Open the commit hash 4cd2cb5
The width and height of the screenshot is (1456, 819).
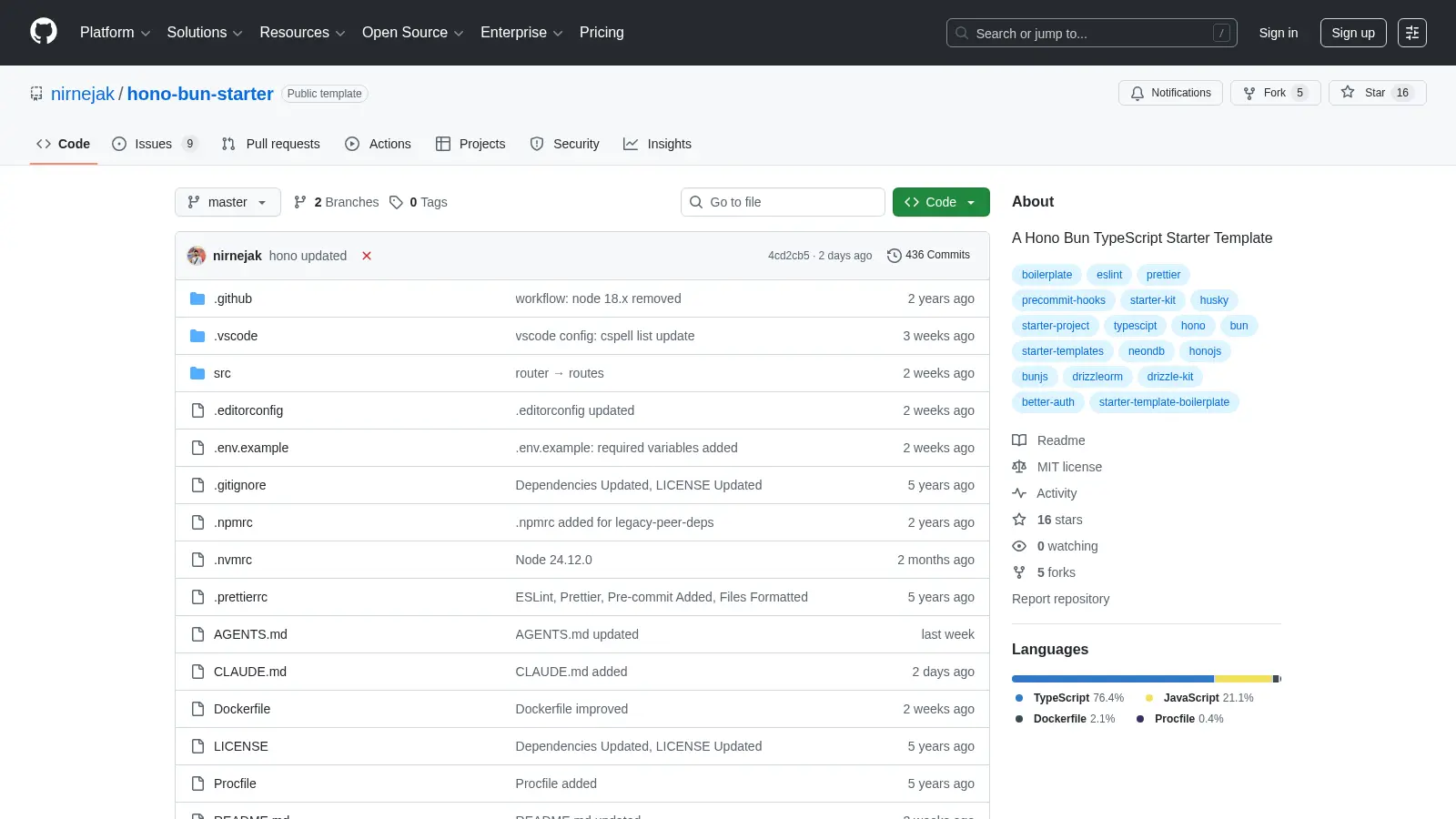(788, 256)
